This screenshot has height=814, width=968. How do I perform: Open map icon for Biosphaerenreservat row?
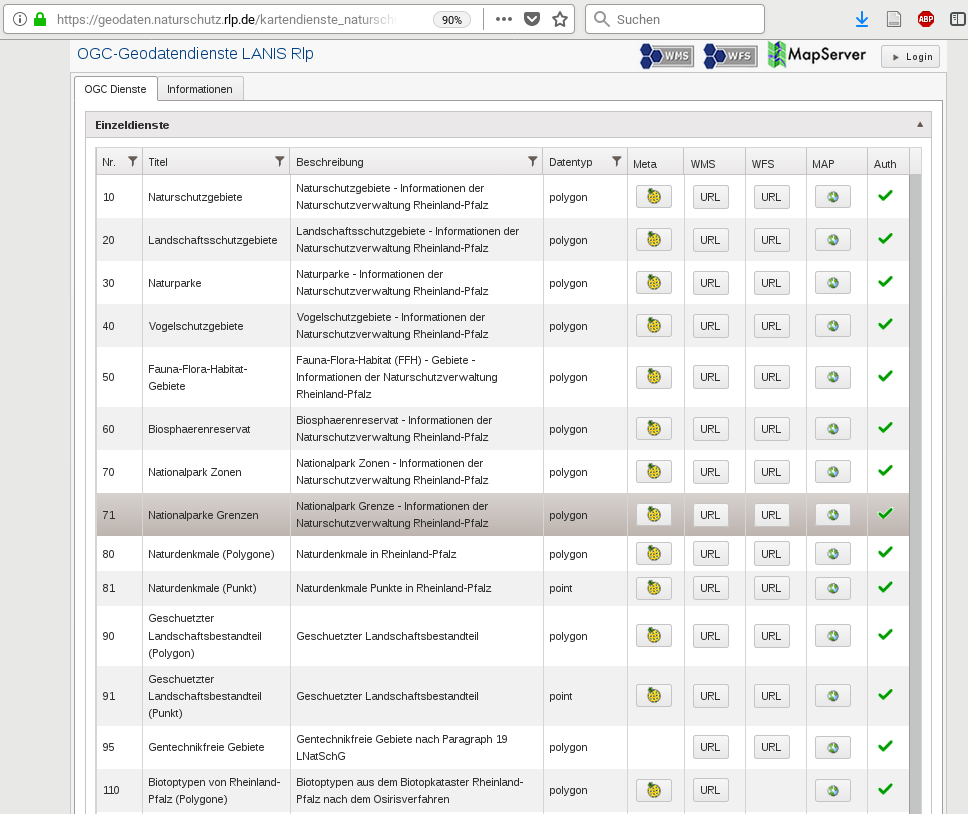[x=832, y=428]
